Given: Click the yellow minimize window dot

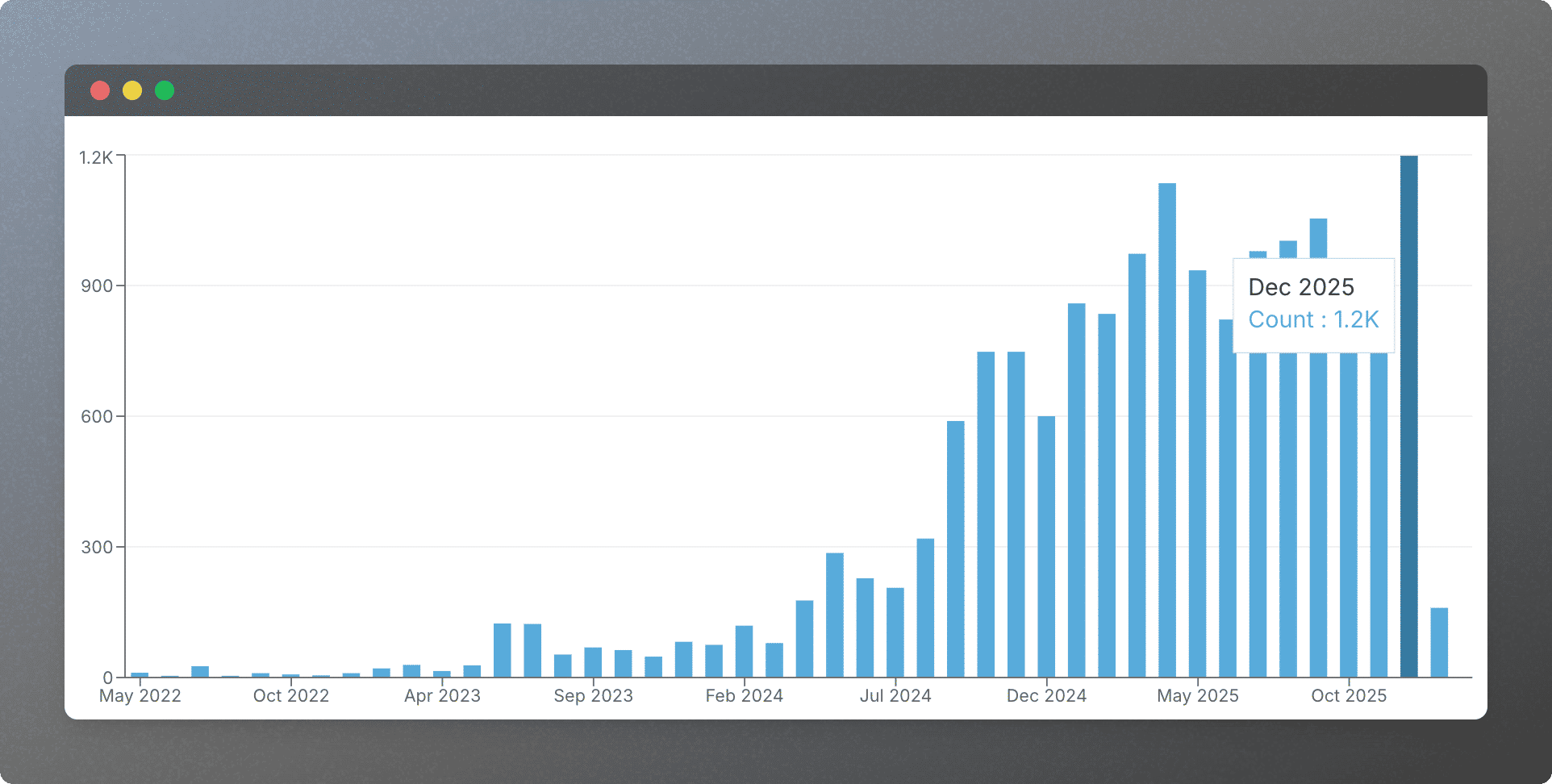Looking at the screenshot, I should point(132,90).
